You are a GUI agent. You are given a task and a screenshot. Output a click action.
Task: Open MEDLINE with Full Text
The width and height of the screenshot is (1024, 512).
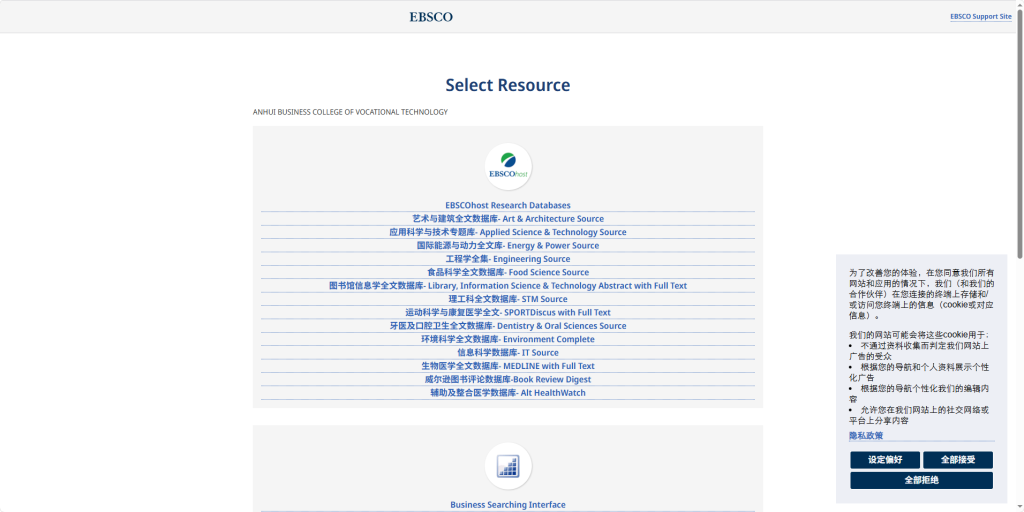(x=508, y=366)
